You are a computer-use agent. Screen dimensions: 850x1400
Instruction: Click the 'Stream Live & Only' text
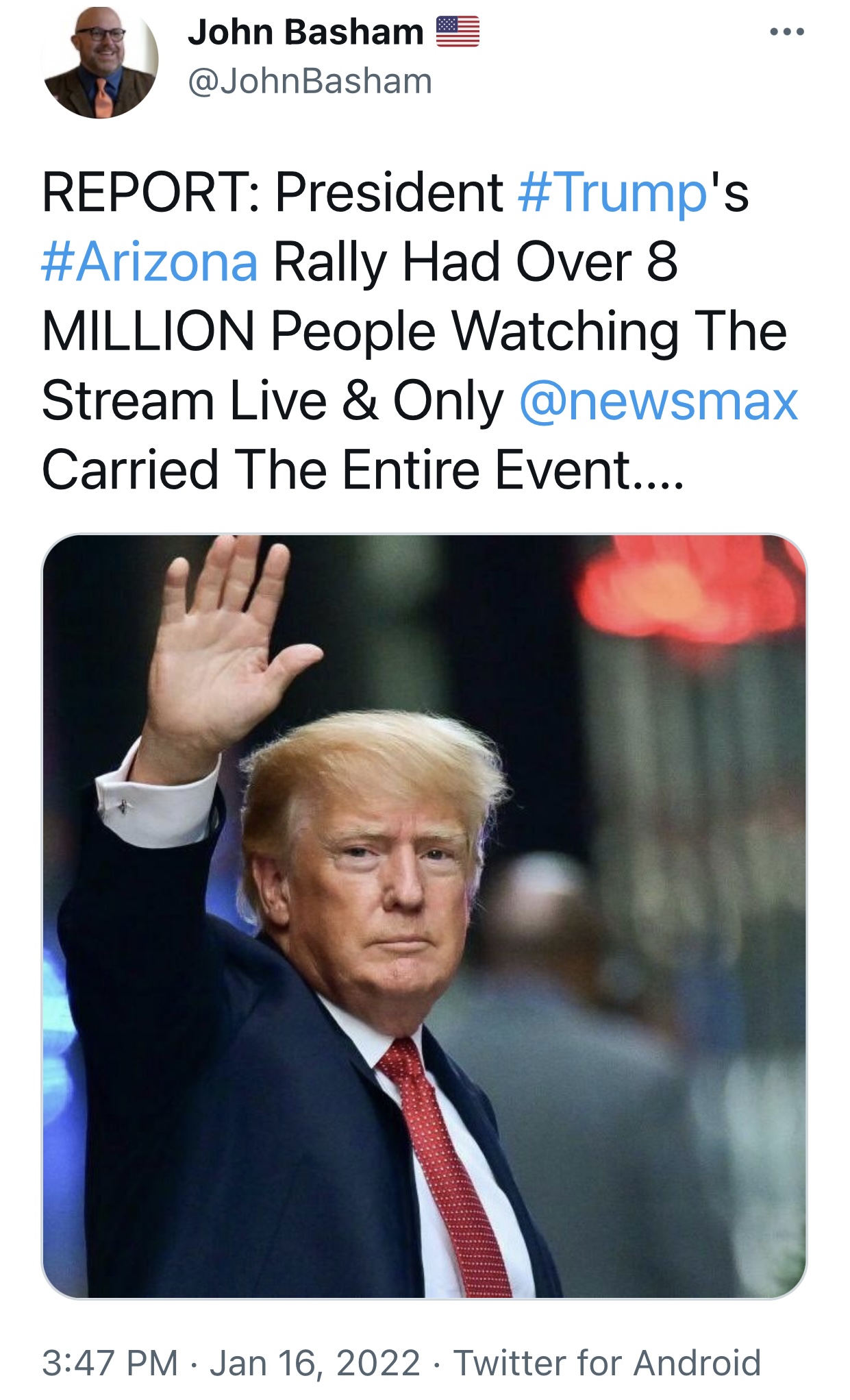click(x=273, y=401)
